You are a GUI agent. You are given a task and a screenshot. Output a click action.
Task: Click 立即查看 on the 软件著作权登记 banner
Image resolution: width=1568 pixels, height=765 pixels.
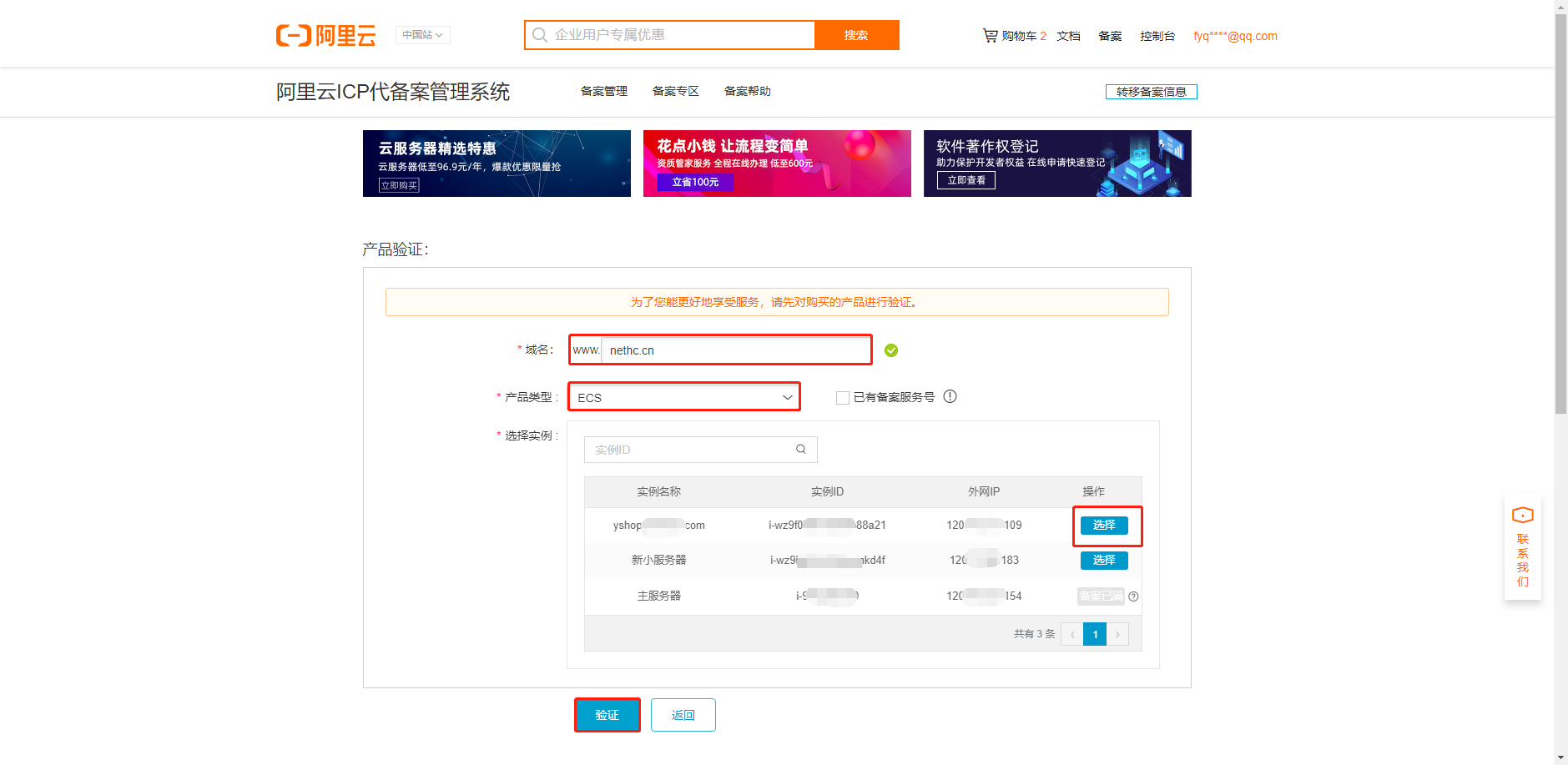966,180
